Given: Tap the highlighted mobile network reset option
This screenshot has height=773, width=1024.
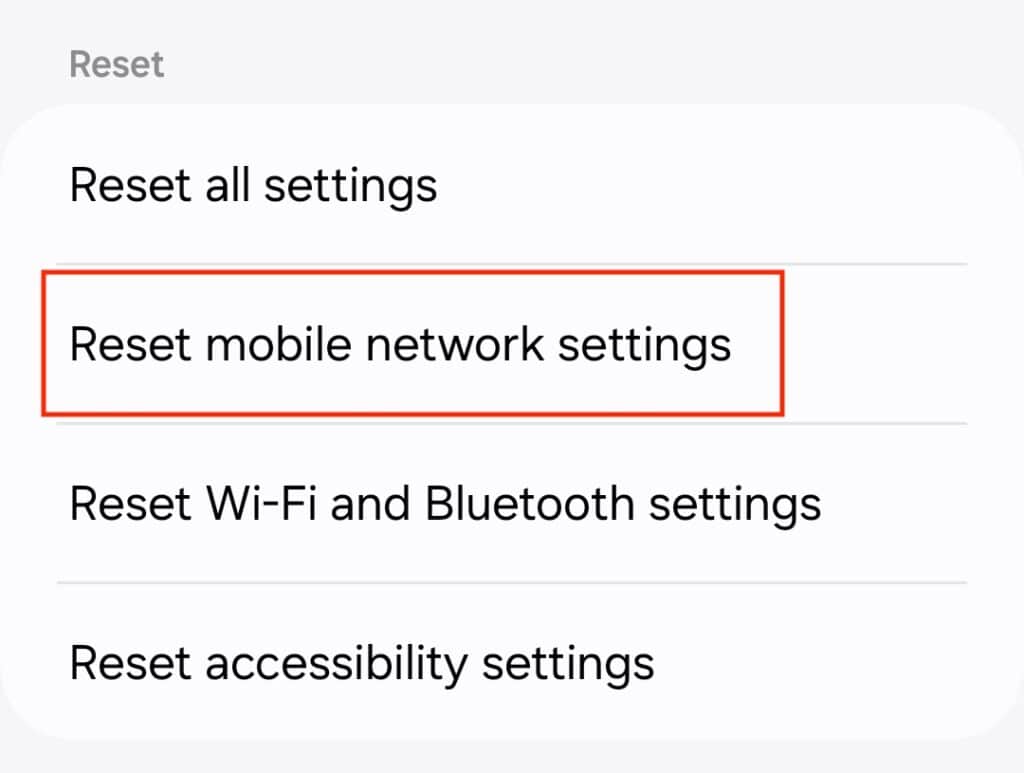Looking at the screenshot, I should pyautogui.click(x=400, y=343).
